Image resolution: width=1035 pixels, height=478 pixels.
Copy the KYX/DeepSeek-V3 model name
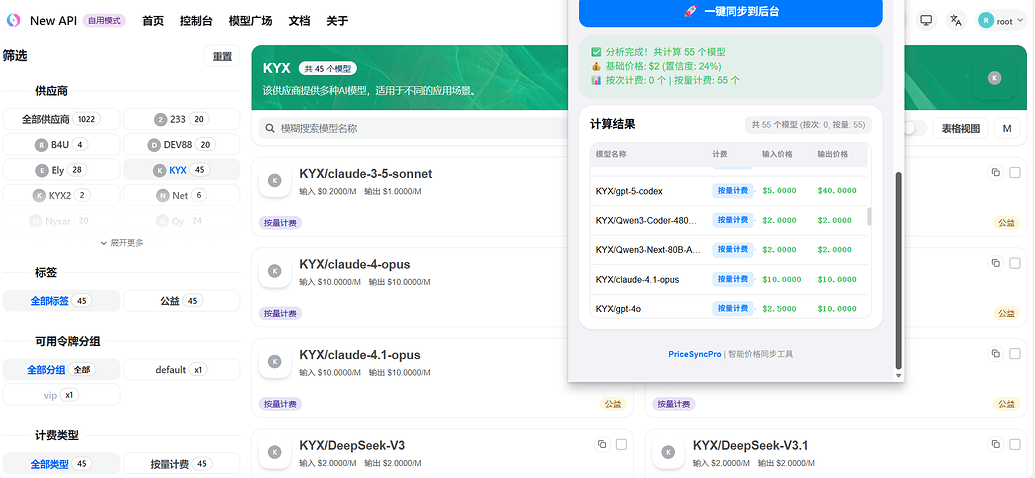601,444
